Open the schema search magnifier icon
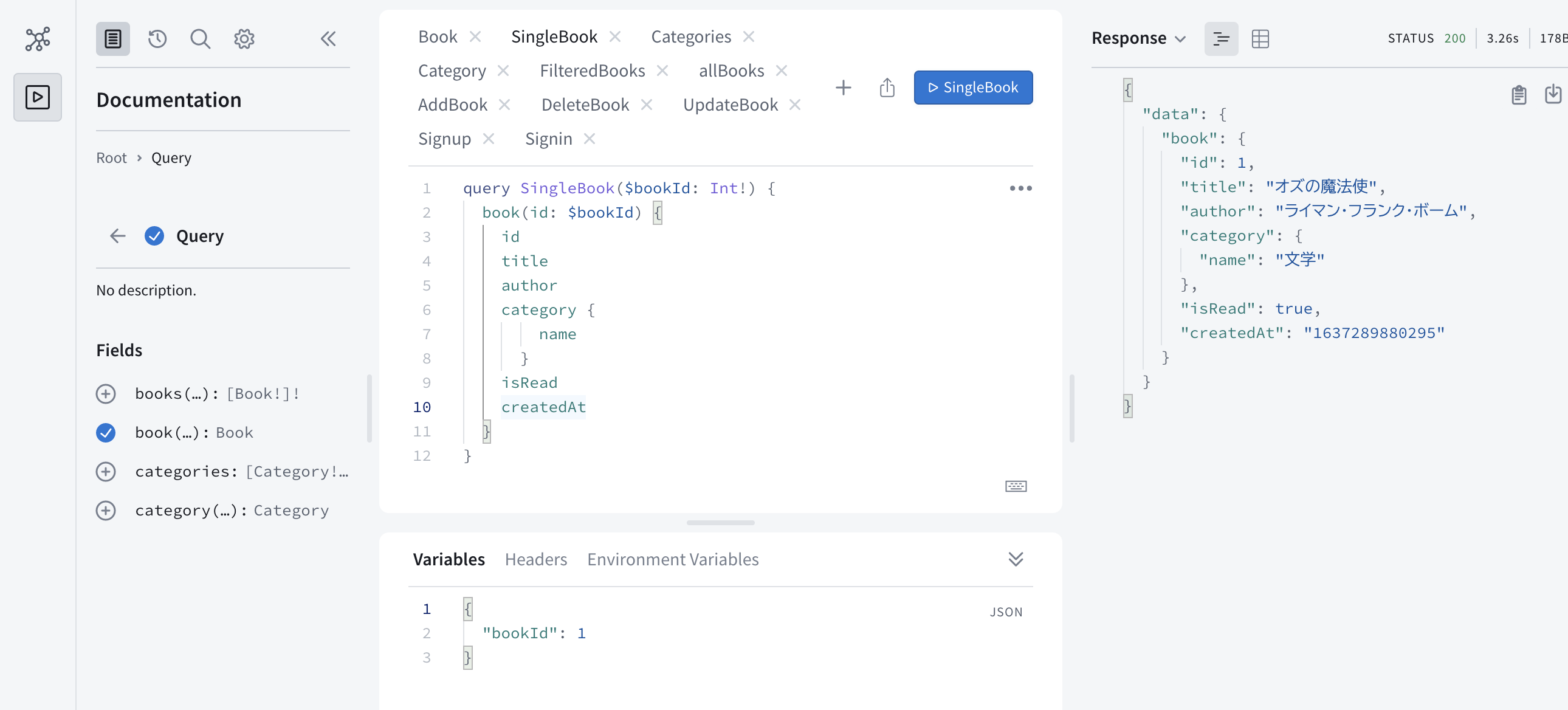 coord(201,39)
